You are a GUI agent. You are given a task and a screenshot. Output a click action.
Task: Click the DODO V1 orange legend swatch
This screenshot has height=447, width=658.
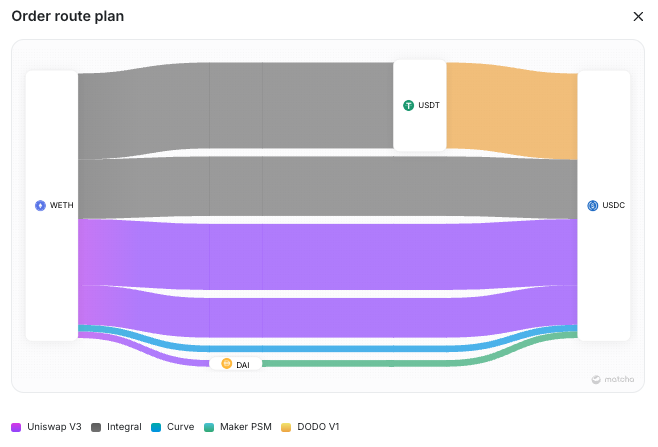click(287, 427)
